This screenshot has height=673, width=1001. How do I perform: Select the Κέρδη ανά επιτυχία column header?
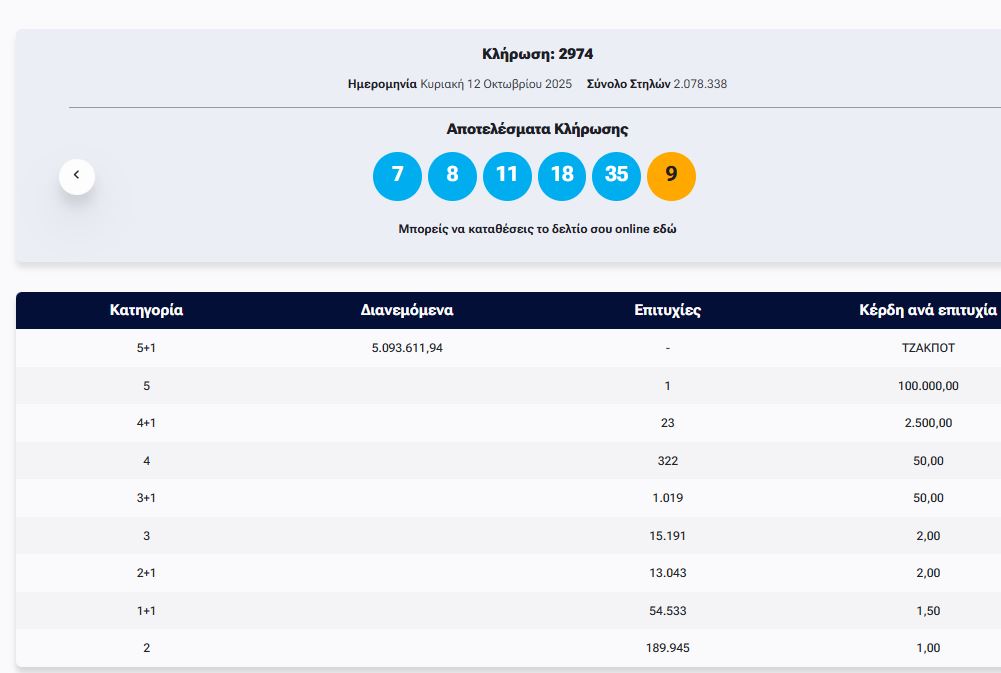tap(927, 310)
